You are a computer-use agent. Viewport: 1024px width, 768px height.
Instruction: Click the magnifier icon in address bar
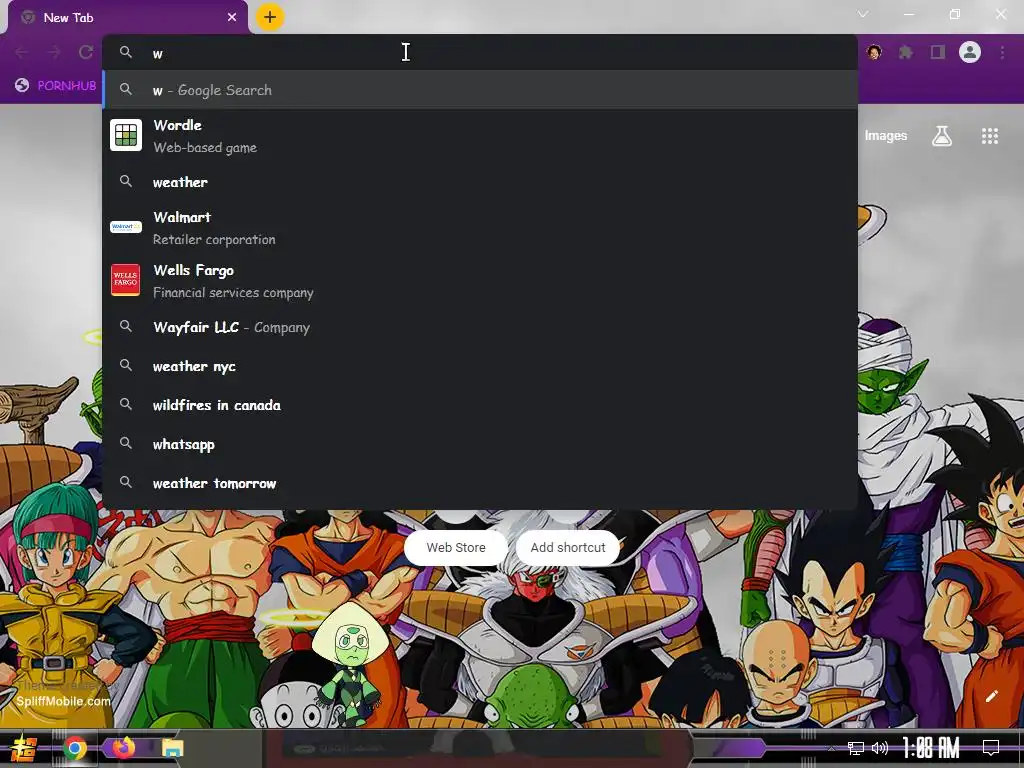[x=125, y=52]
